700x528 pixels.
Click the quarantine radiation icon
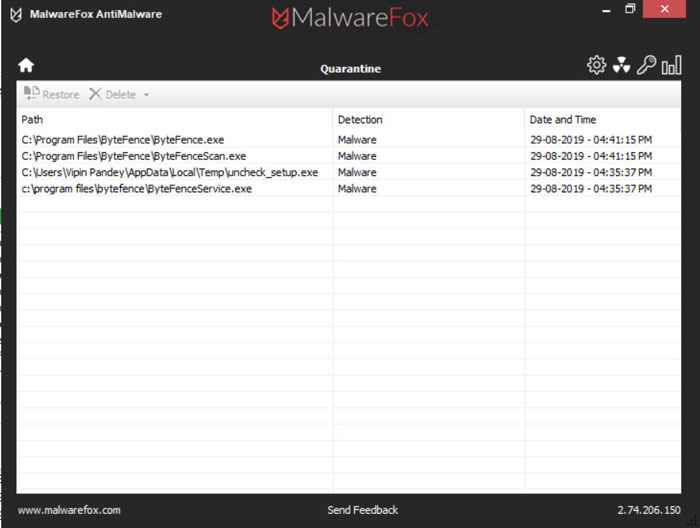[622, 66]
